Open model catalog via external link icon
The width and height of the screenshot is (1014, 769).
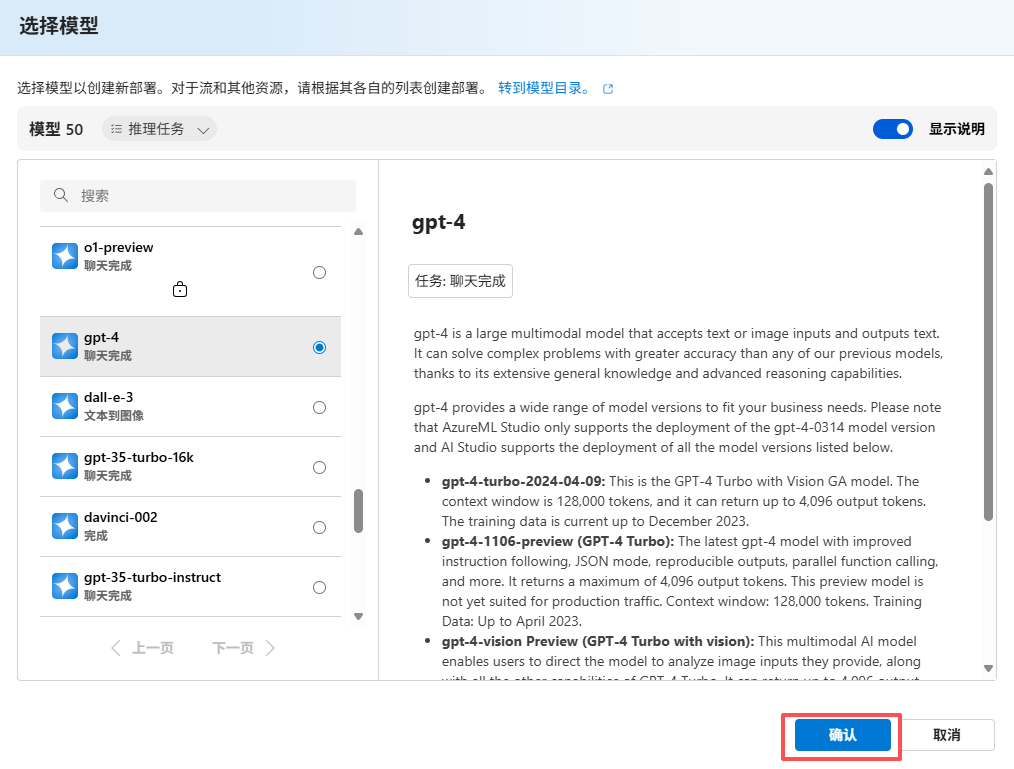(607, 88)
